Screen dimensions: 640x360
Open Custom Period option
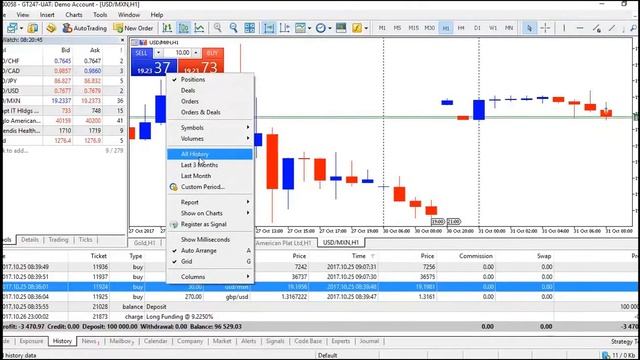[210, 187]
